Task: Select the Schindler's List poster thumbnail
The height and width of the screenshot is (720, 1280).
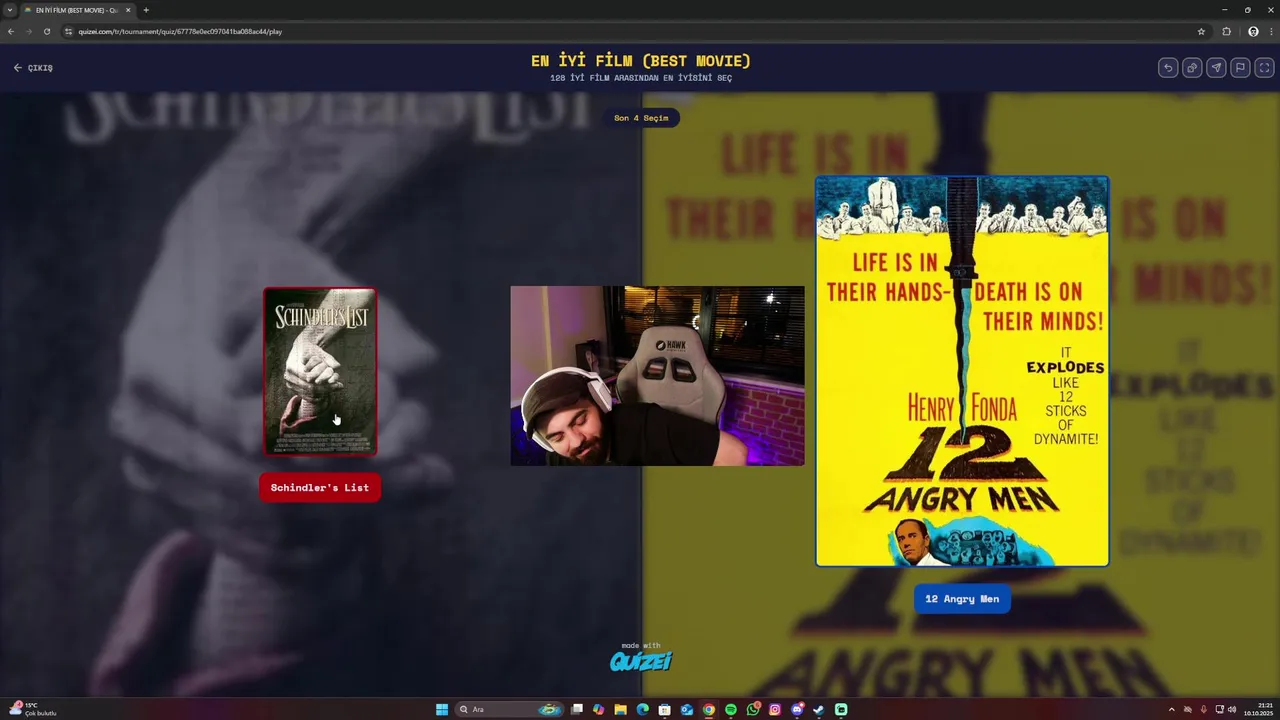Action: point(320,372)
